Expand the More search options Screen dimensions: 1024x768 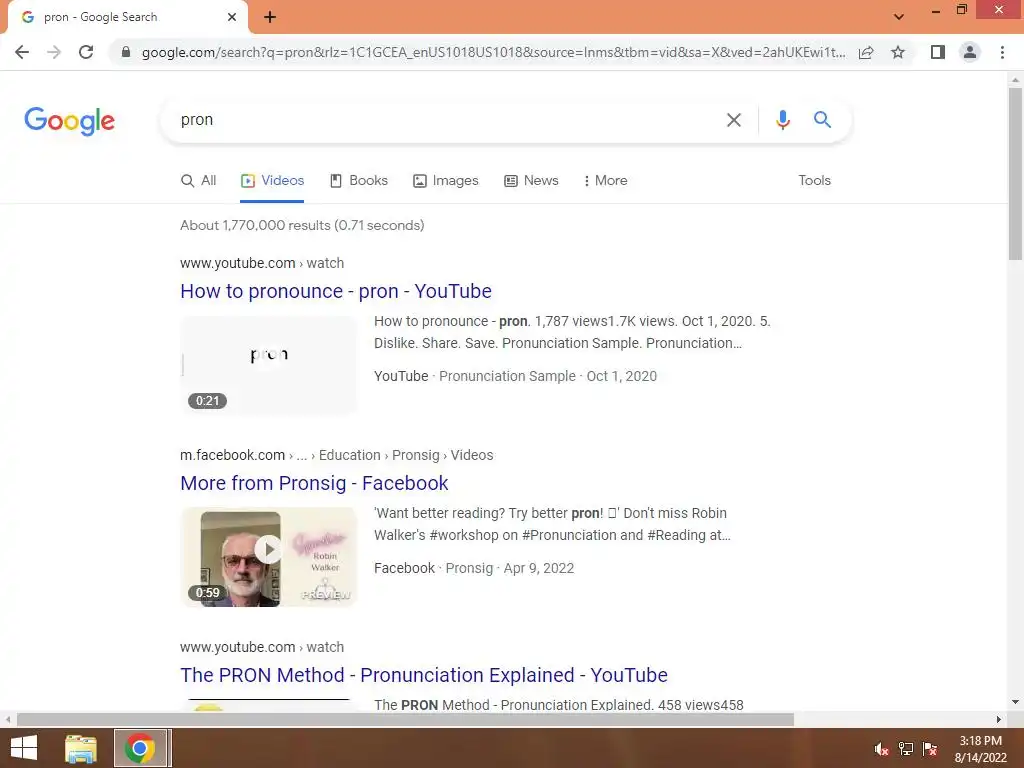coord(605,181)
